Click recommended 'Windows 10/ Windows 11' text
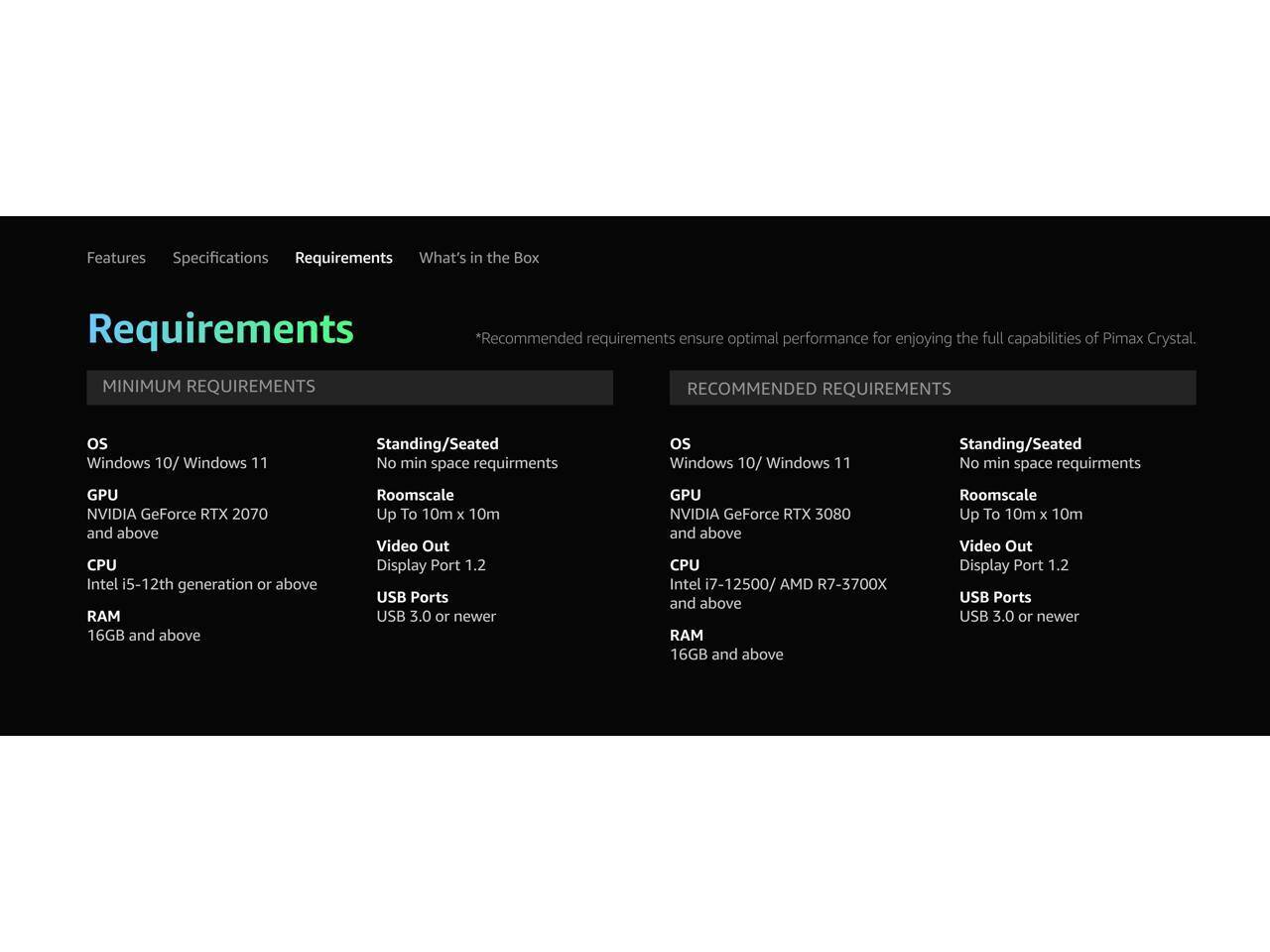Viewport: 1270px width, 952px height. pyautogui.click(x=760, y=463)
